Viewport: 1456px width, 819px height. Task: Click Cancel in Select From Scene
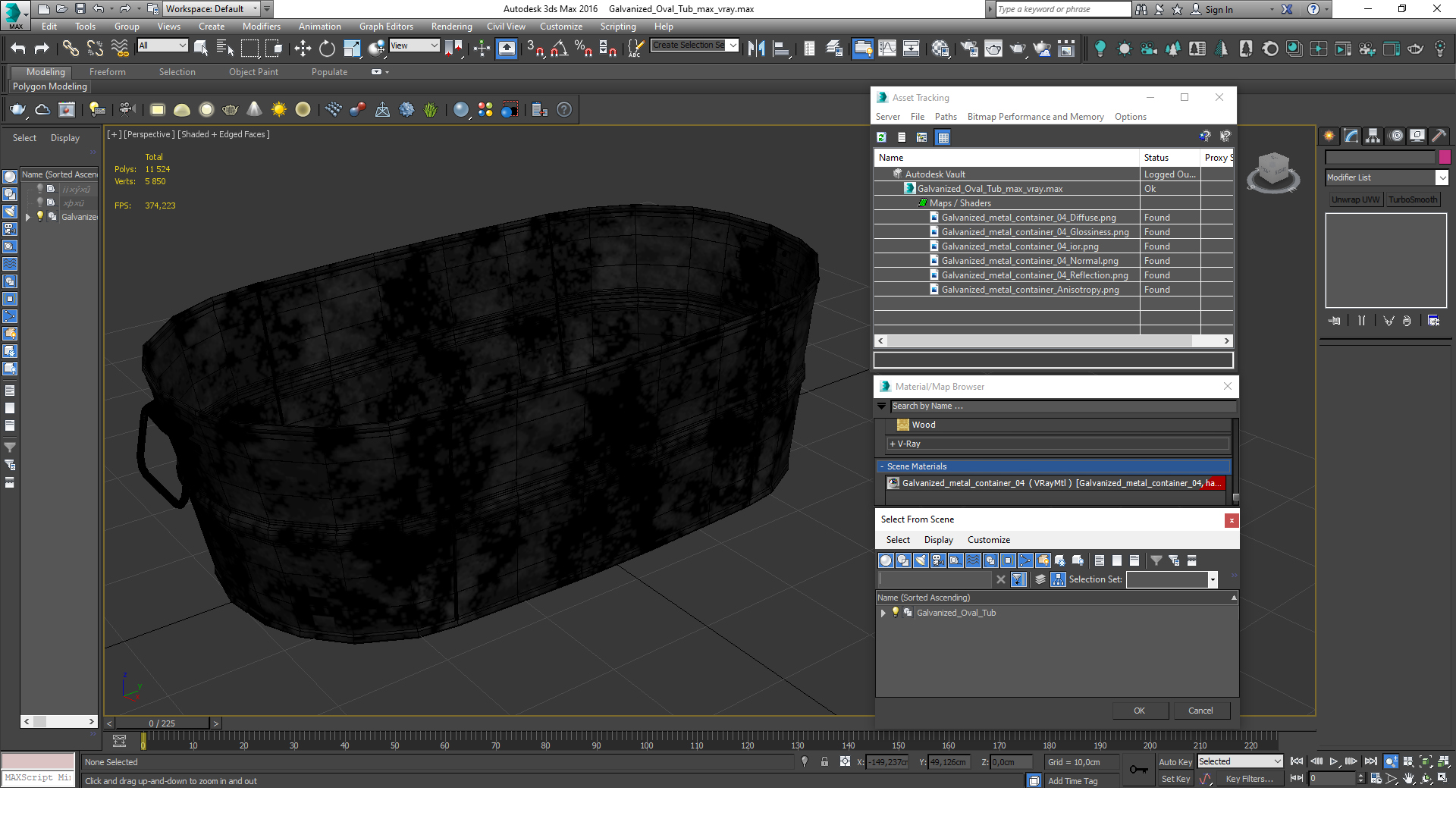point(1200,711)
